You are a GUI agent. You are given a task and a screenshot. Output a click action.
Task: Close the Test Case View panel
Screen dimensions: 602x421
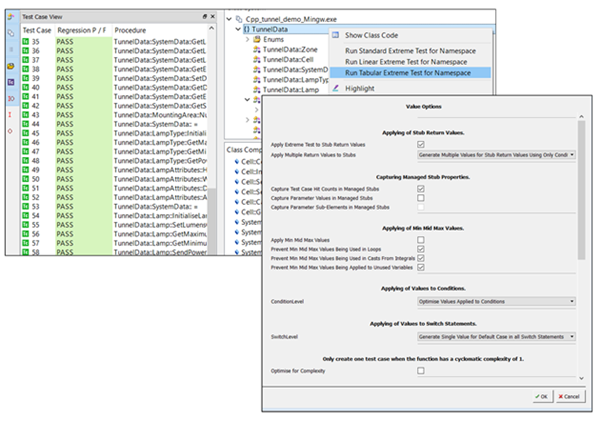click(x=213, y=17)
